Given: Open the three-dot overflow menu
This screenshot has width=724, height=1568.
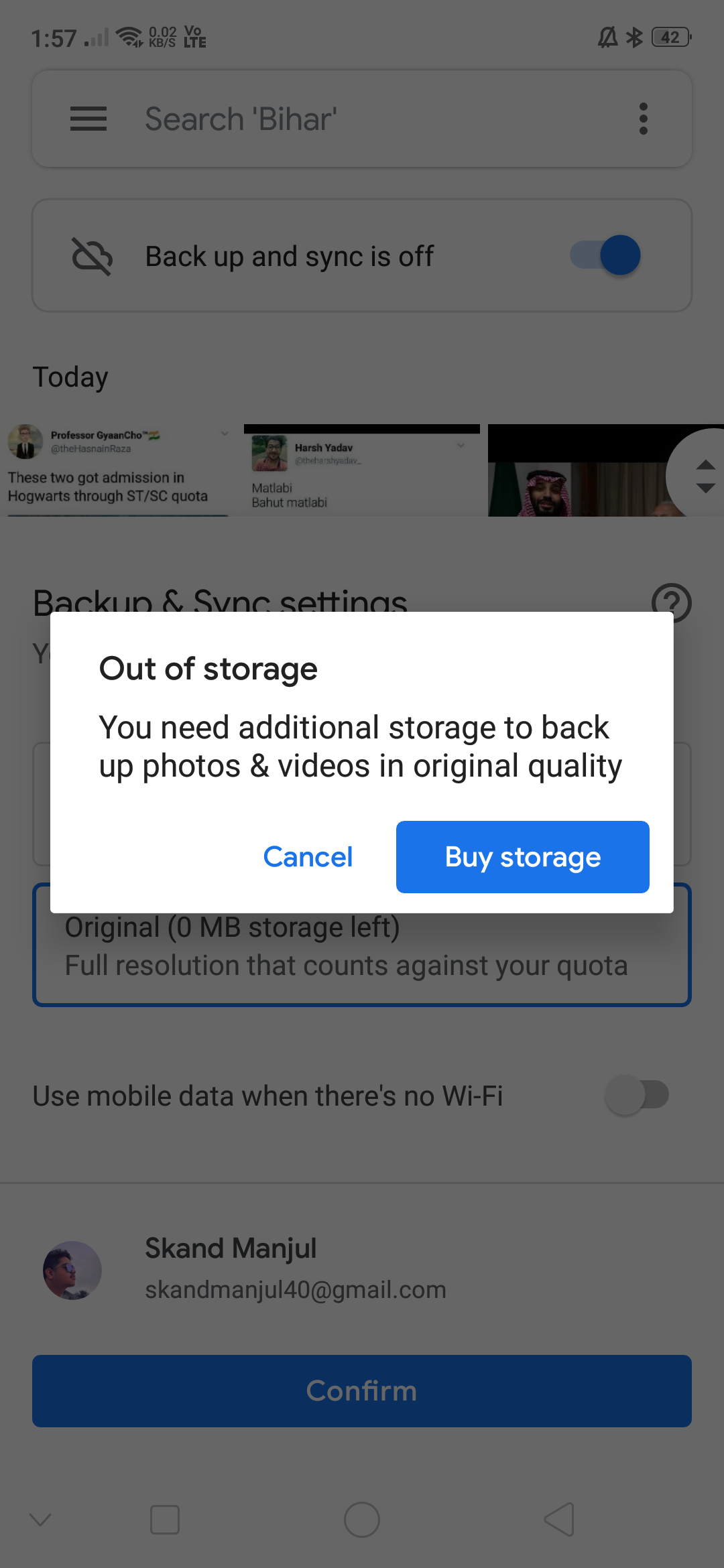Looking at the screenshot, I should [x=644, y=119].
